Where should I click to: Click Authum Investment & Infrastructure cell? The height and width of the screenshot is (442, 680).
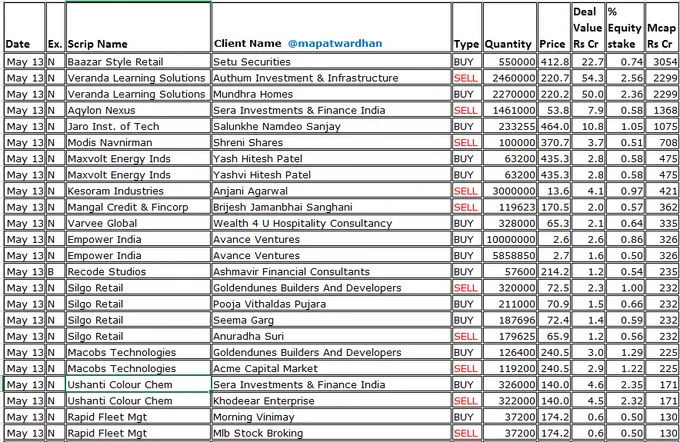332,78
